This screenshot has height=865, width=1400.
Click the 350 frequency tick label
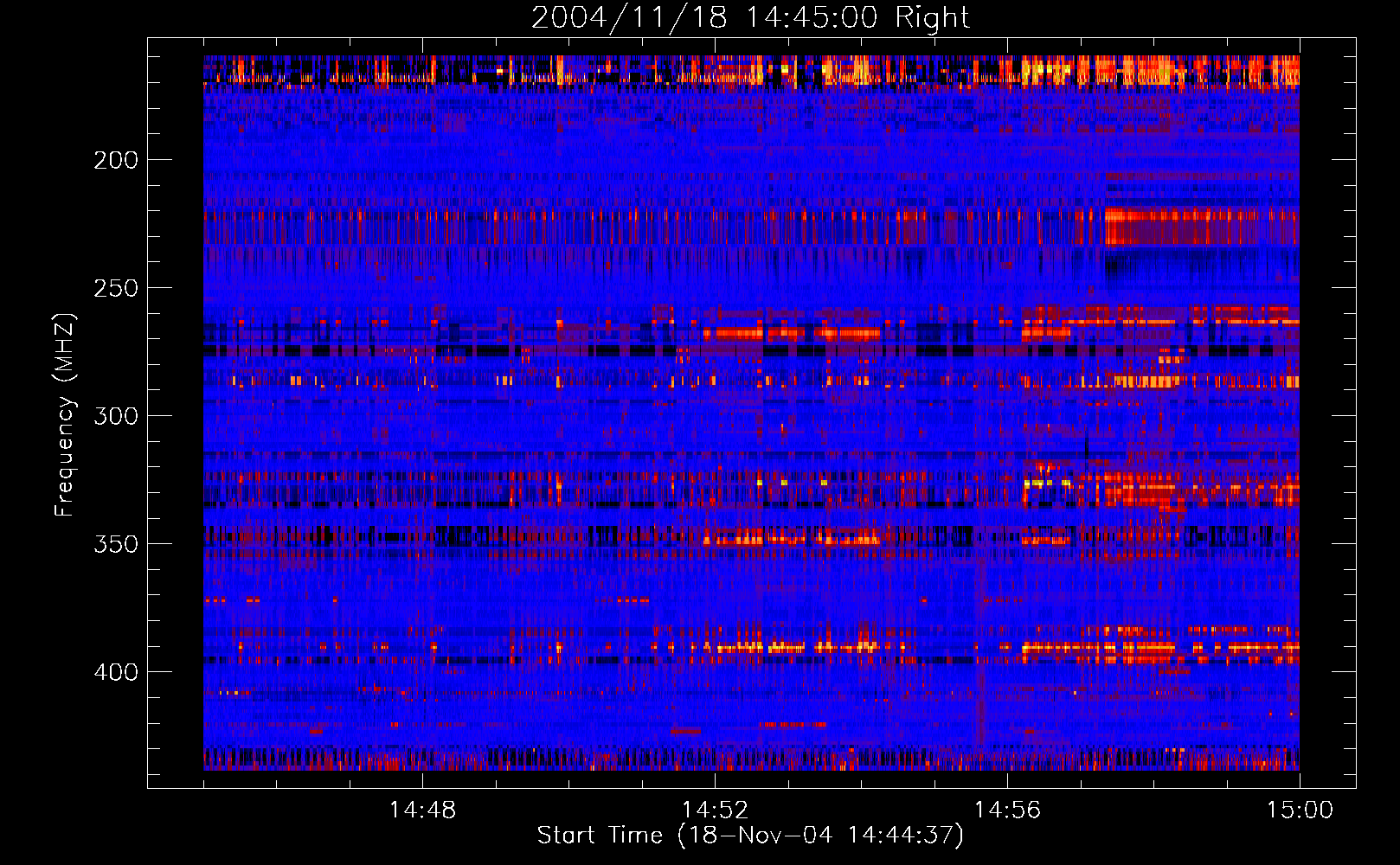pyautogui.click(x=116, y=544)
